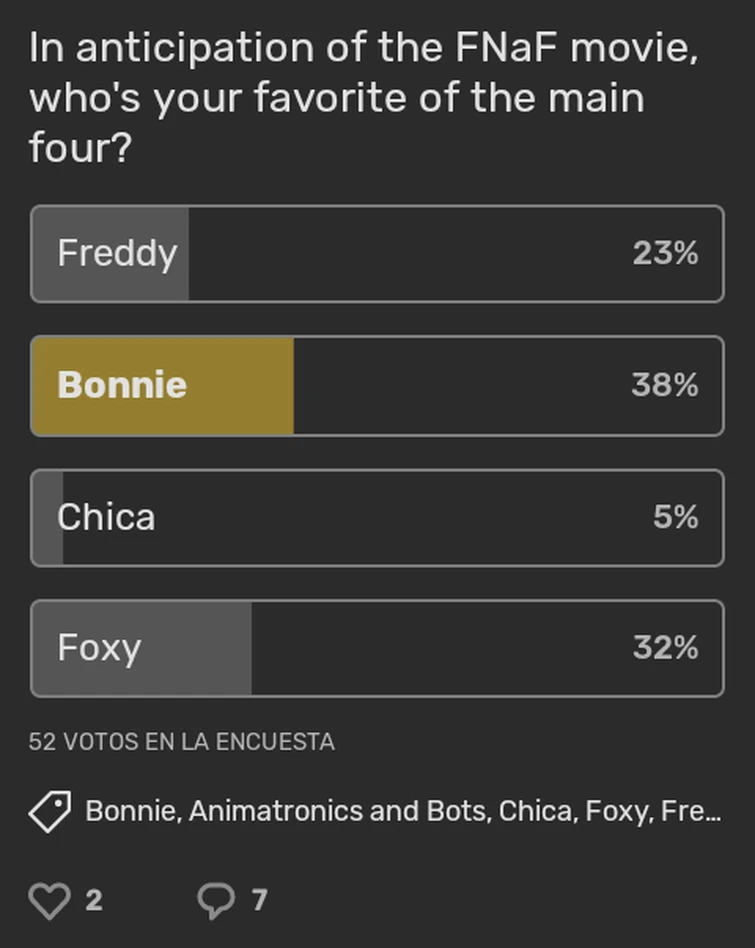Choose Chica as the poll answer
The height and width of the screenshot is (948, 755).
[106, 517]
